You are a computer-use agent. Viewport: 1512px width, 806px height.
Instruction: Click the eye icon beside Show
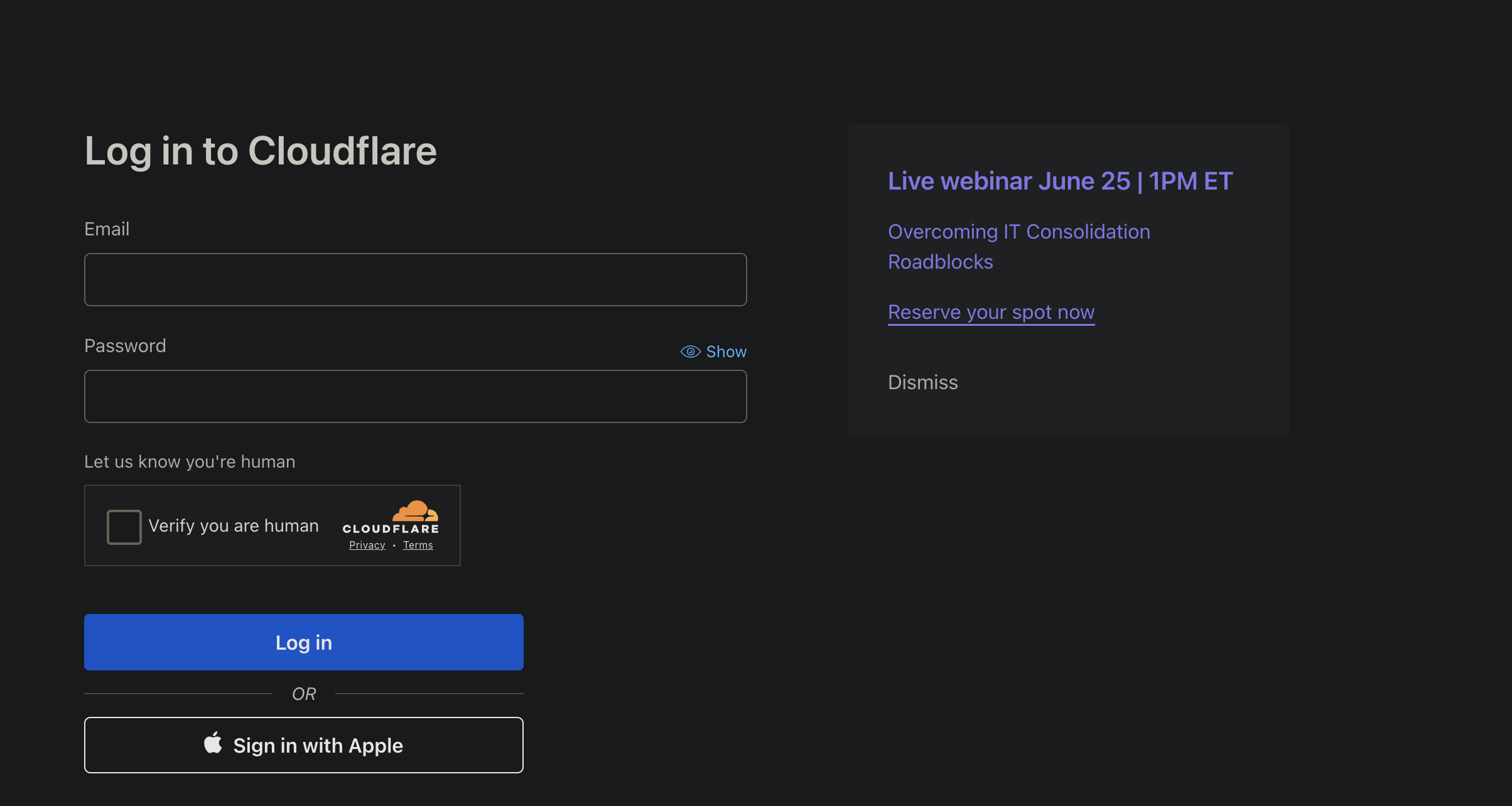690,352
